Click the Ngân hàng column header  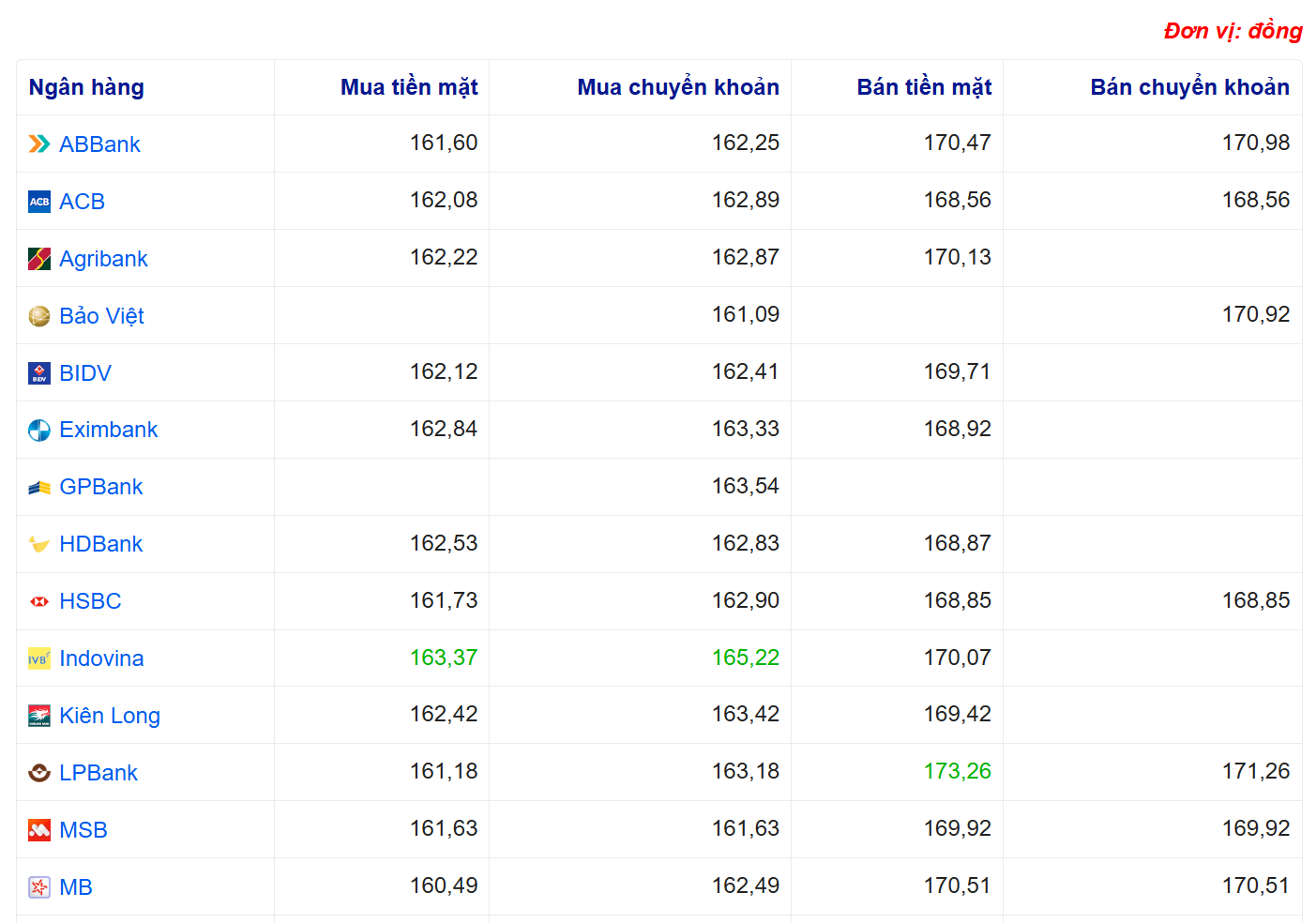point(86,87)
